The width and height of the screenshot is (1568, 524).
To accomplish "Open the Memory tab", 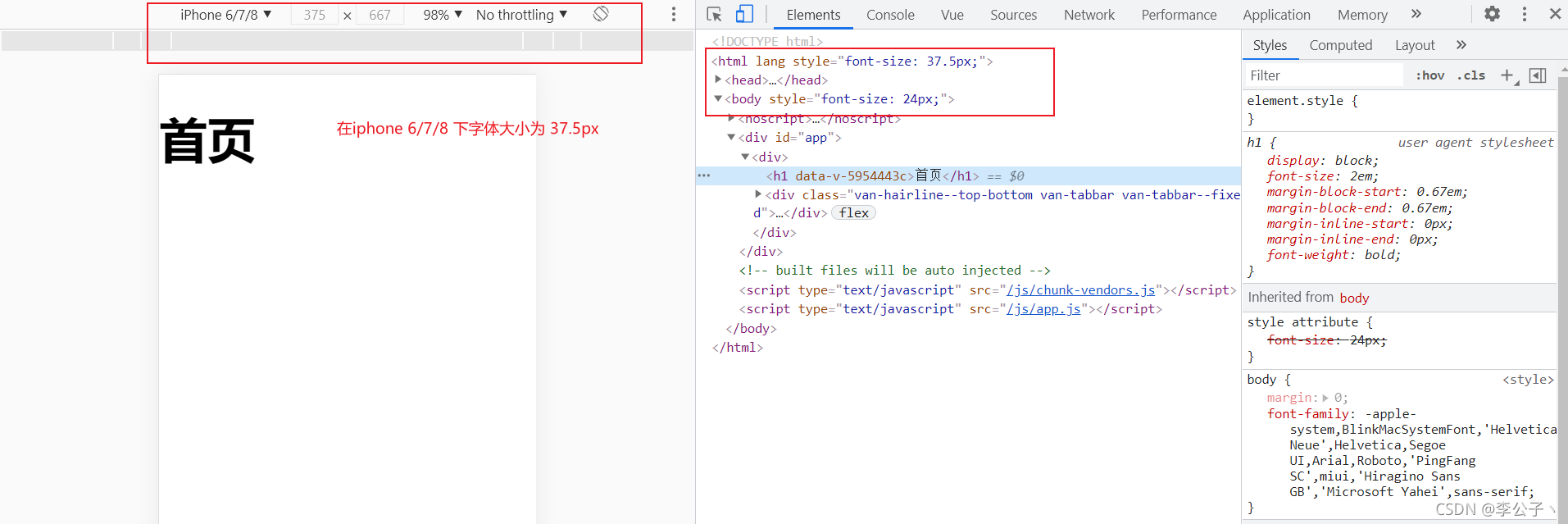I will (1362, 15).
